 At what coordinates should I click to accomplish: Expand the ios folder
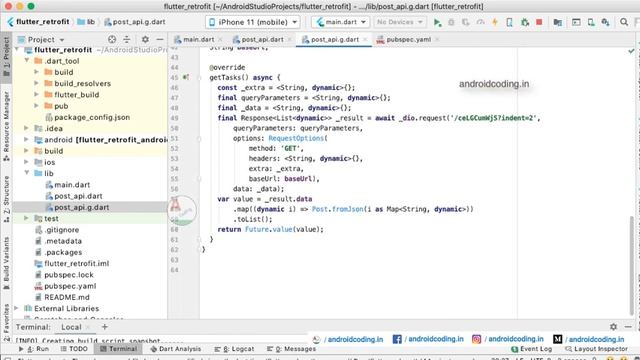(x=27, y=162)
